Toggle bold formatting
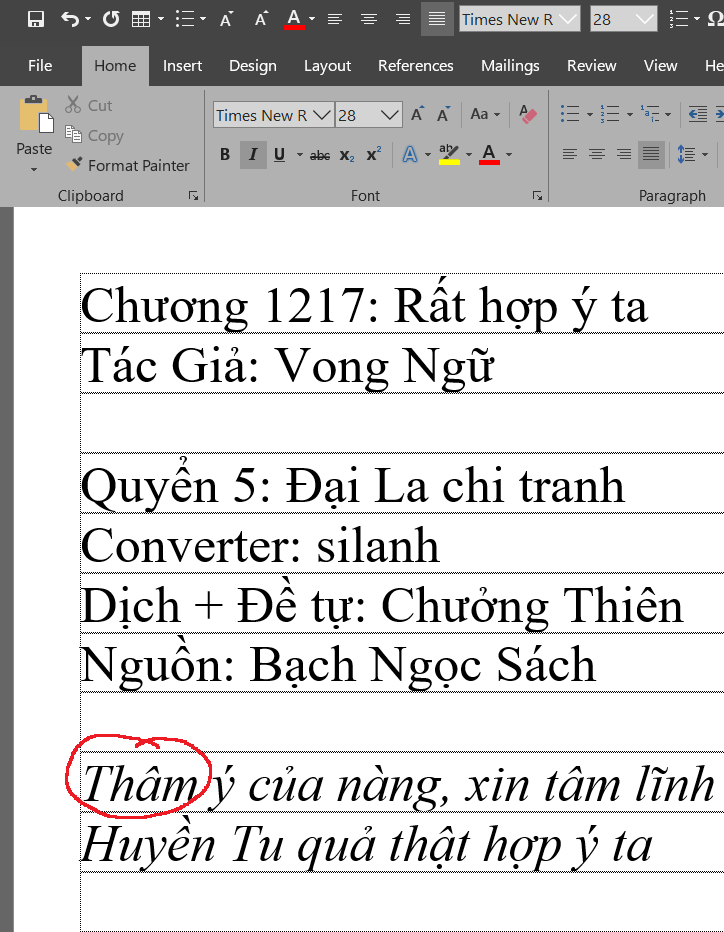724x932 pixels. 225,155
